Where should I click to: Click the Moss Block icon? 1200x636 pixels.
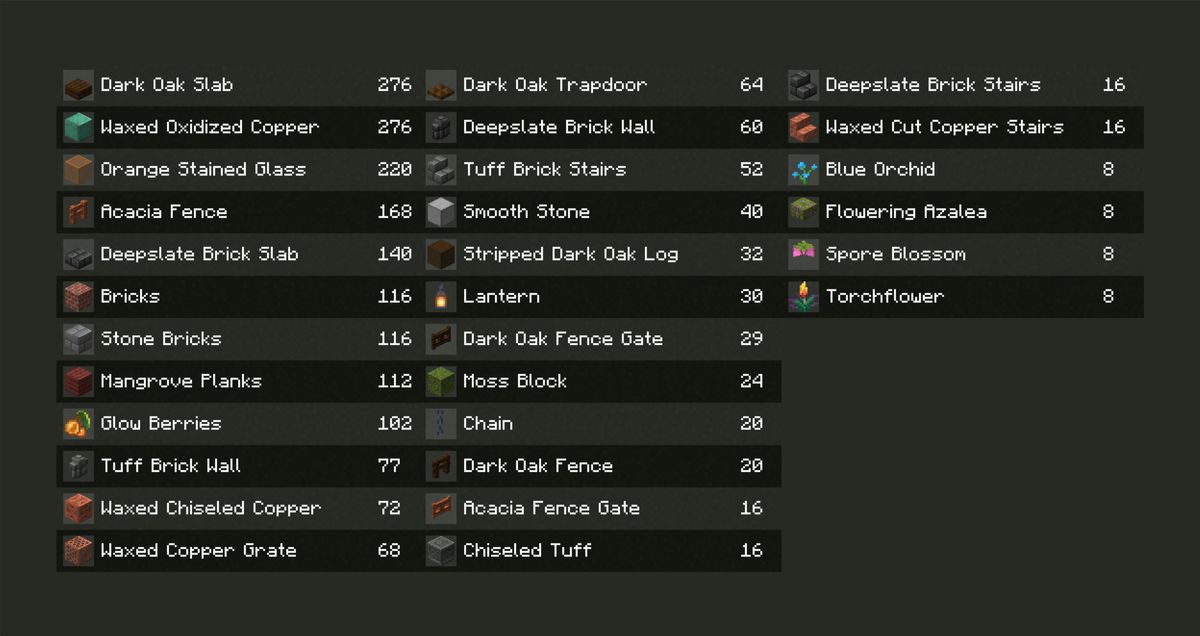[440, 381]
